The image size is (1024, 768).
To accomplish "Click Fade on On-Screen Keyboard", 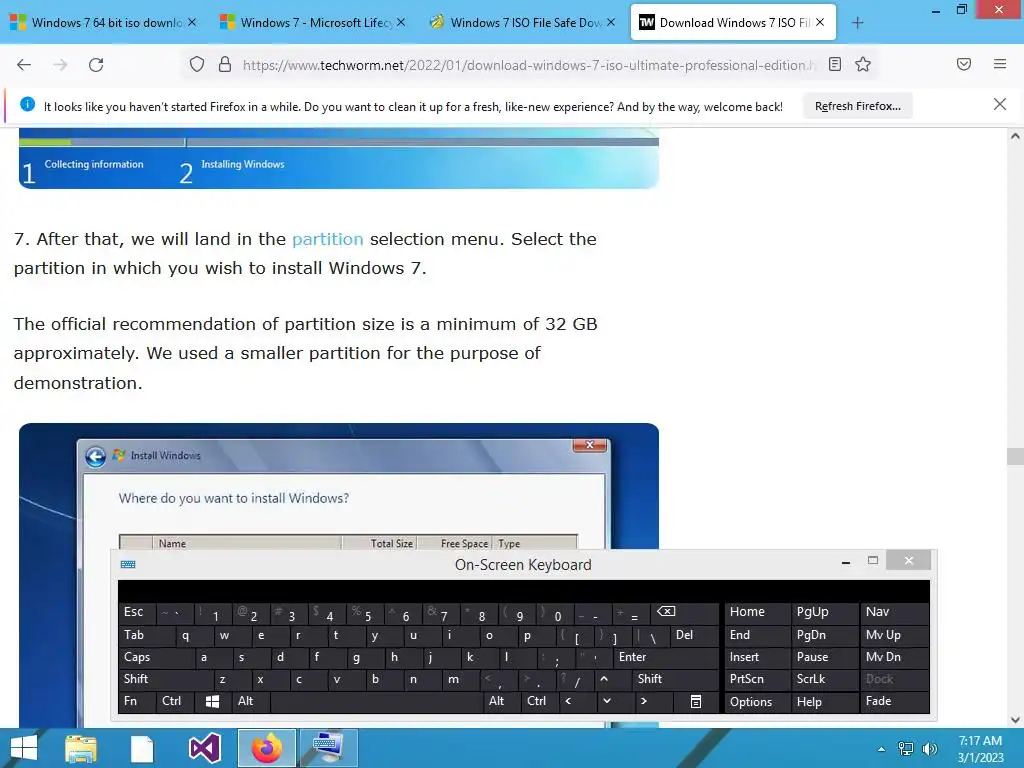I will [894, 701].
